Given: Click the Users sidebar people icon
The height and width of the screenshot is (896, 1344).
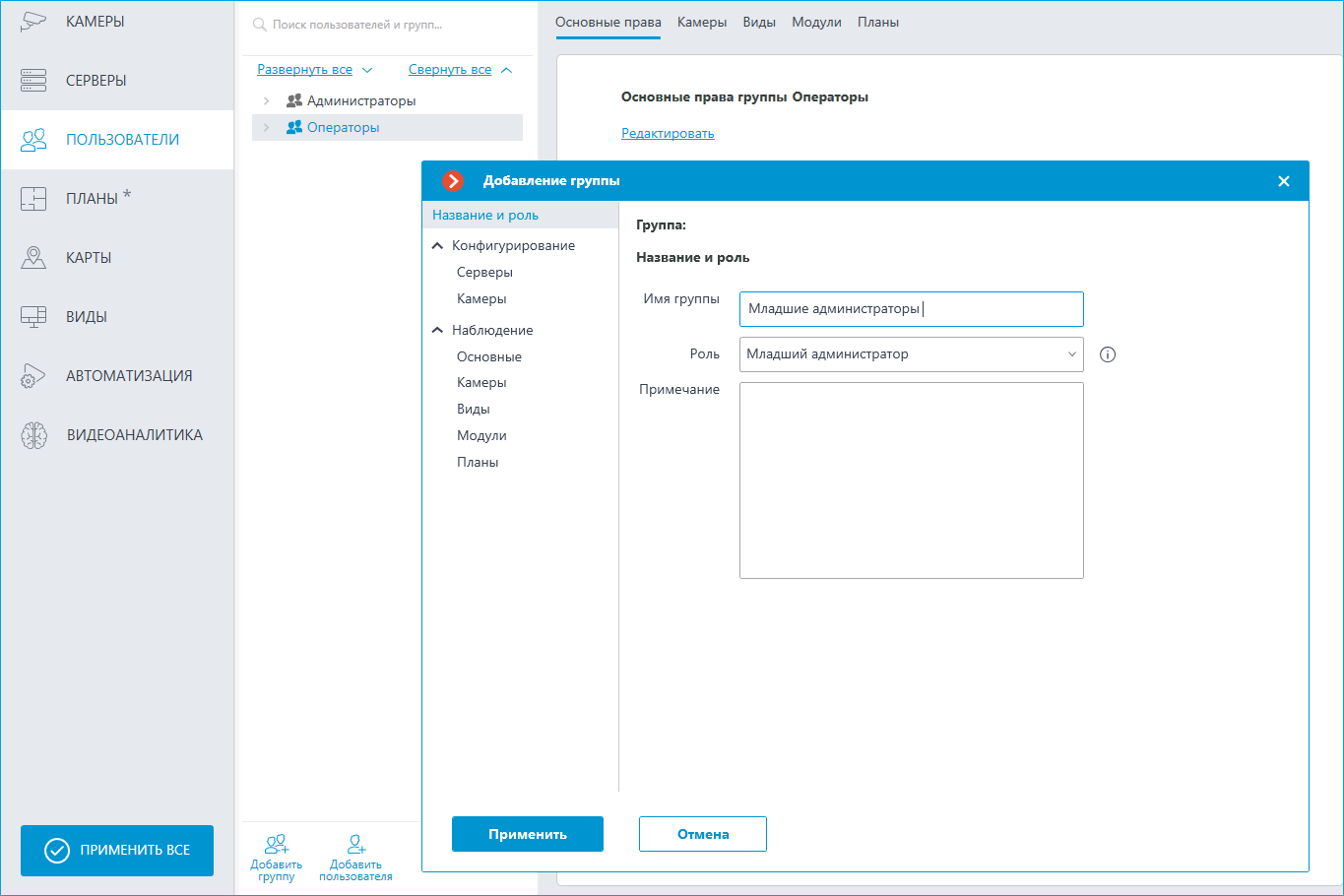Looking at the screenshot, I should pyautogui.click(x=33, y=140).
